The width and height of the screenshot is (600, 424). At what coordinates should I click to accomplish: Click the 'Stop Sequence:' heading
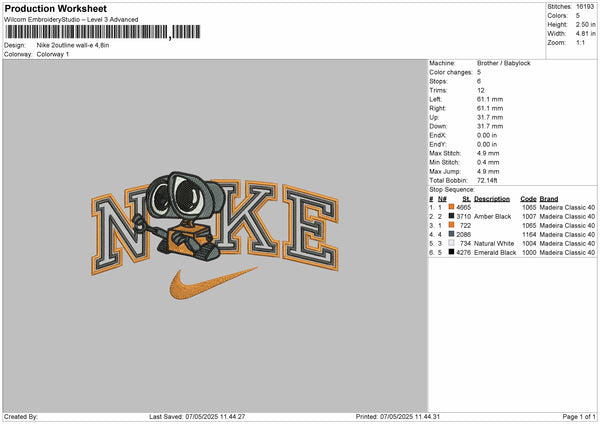(x=452, y=190)
